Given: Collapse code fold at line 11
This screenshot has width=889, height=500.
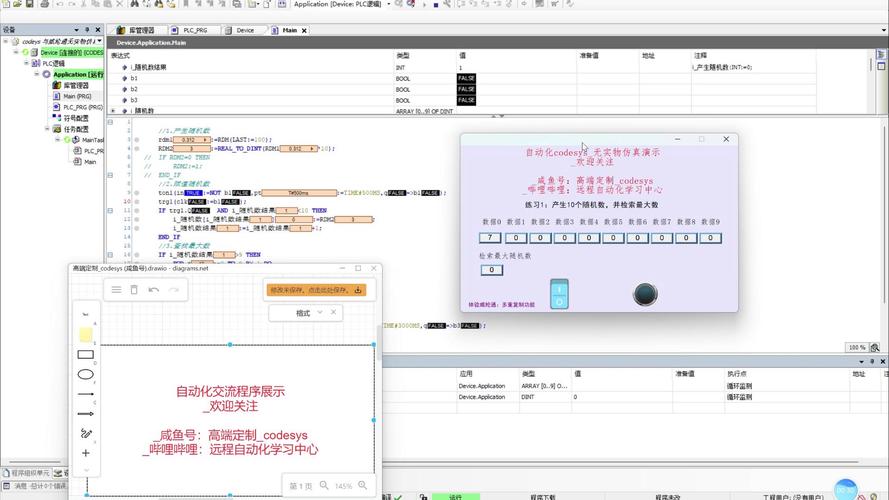Looking at the screenshot, I should [x=111, y=210].
